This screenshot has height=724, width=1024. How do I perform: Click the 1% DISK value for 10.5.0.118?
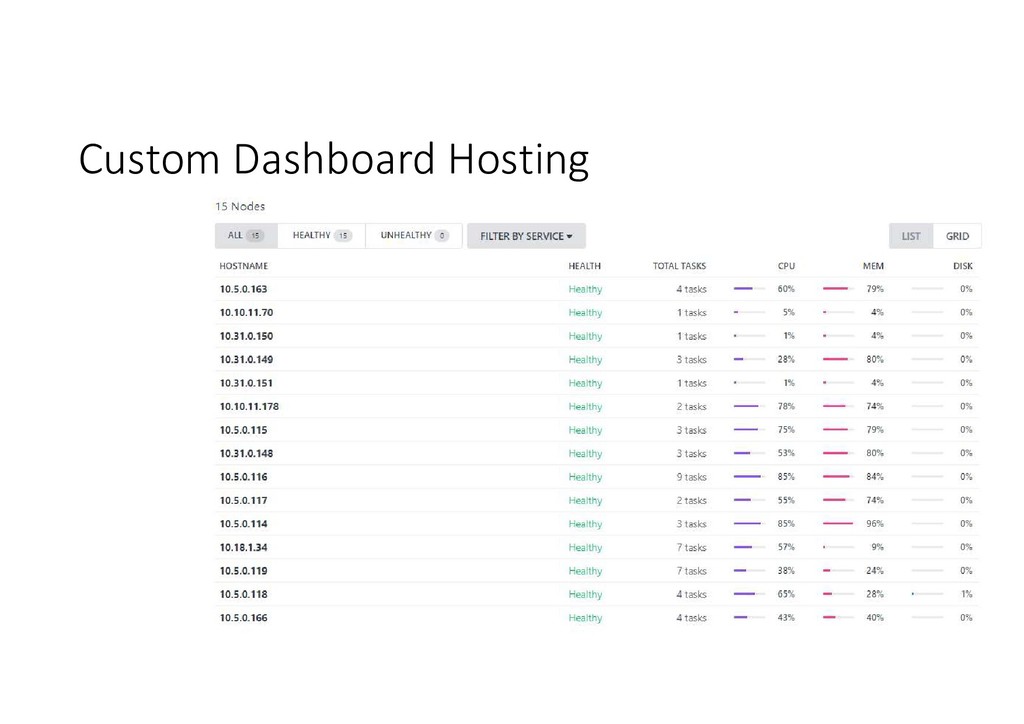pyautogui.click(x=967, y=594)
